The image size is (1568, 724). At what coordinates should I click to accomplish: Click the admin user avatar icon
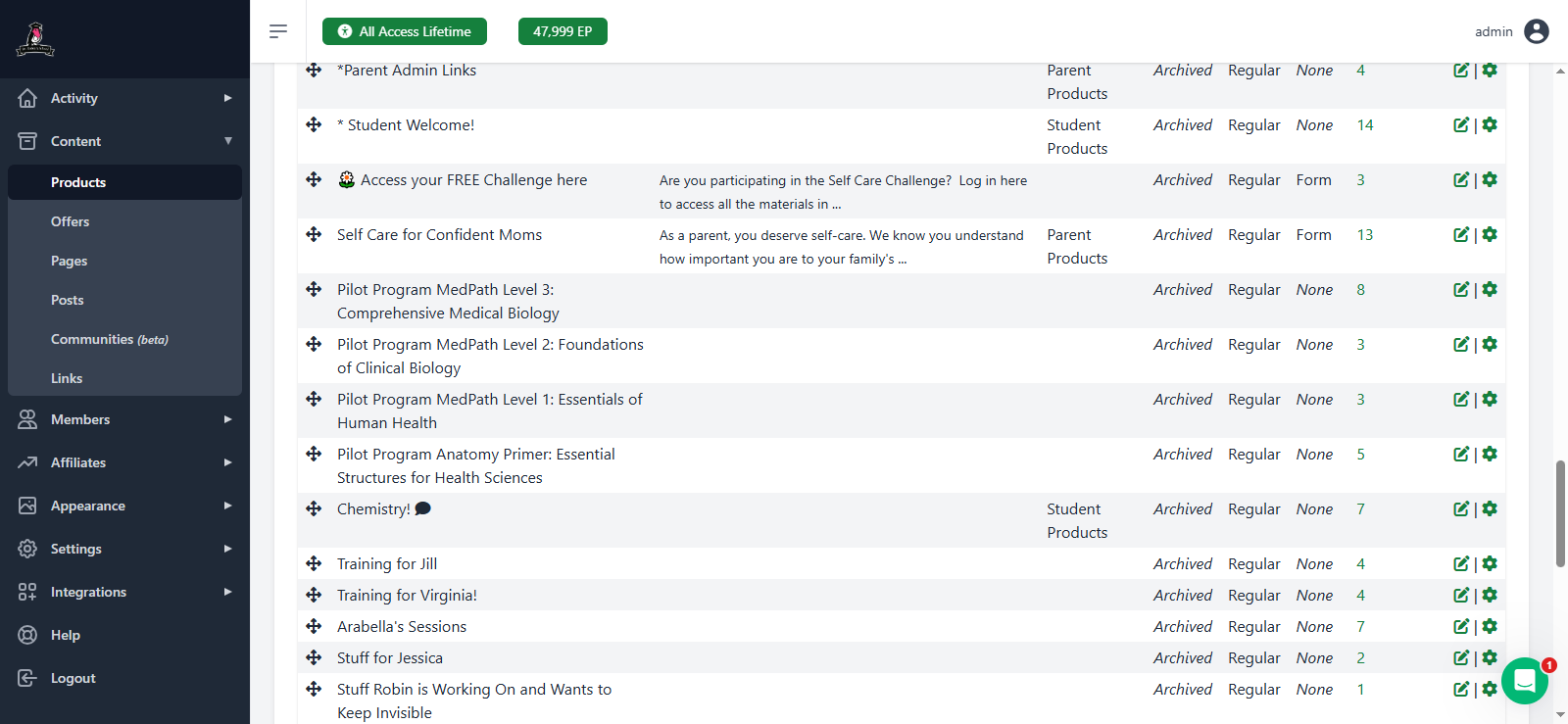click(x=1537, y=31)
